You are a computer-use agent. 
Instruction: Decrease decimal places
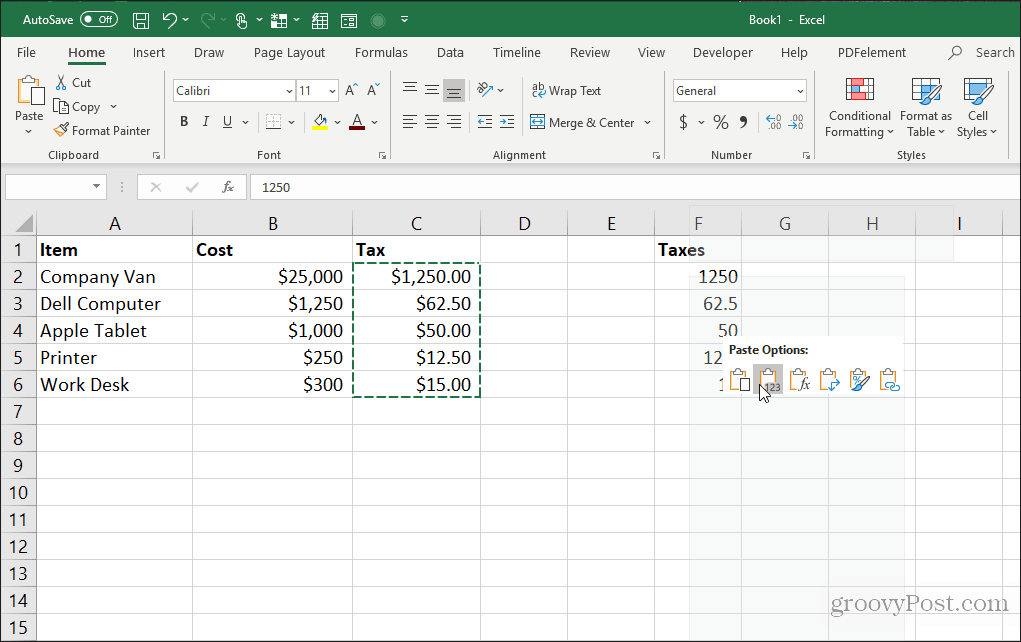tap(796, 122)
